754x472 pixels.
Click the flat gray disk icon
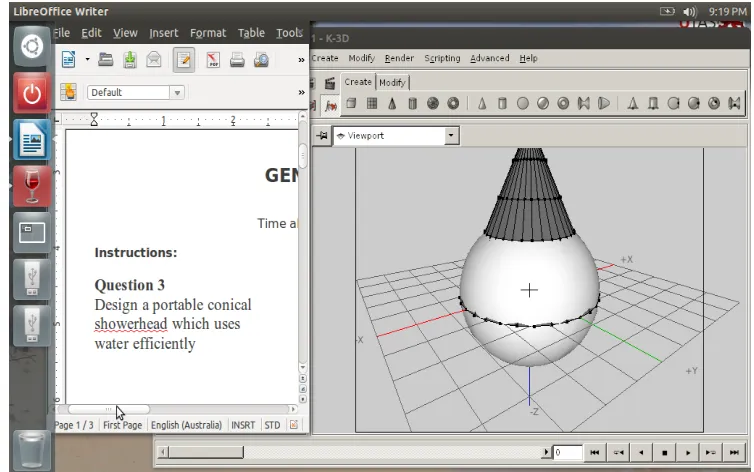click(x=523, y=103)
